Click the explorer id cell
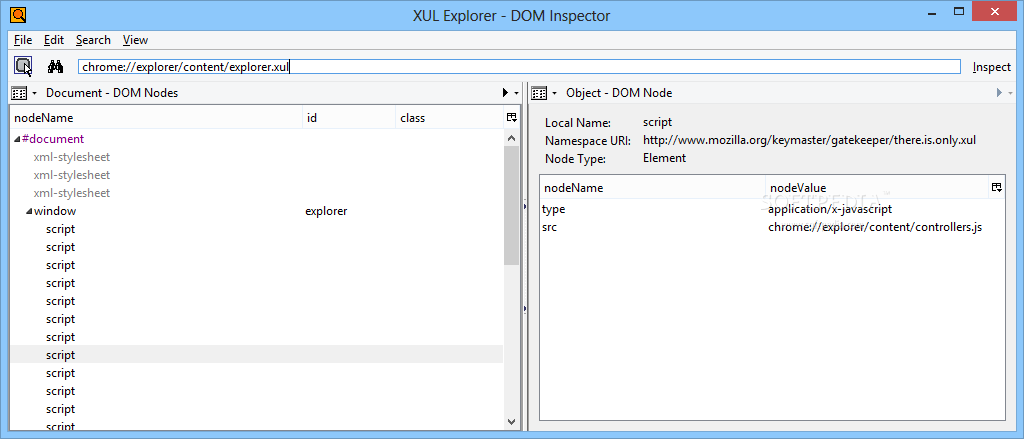Image resolution: width=1024 pixels, height=439 pixels. pos(327,212)
